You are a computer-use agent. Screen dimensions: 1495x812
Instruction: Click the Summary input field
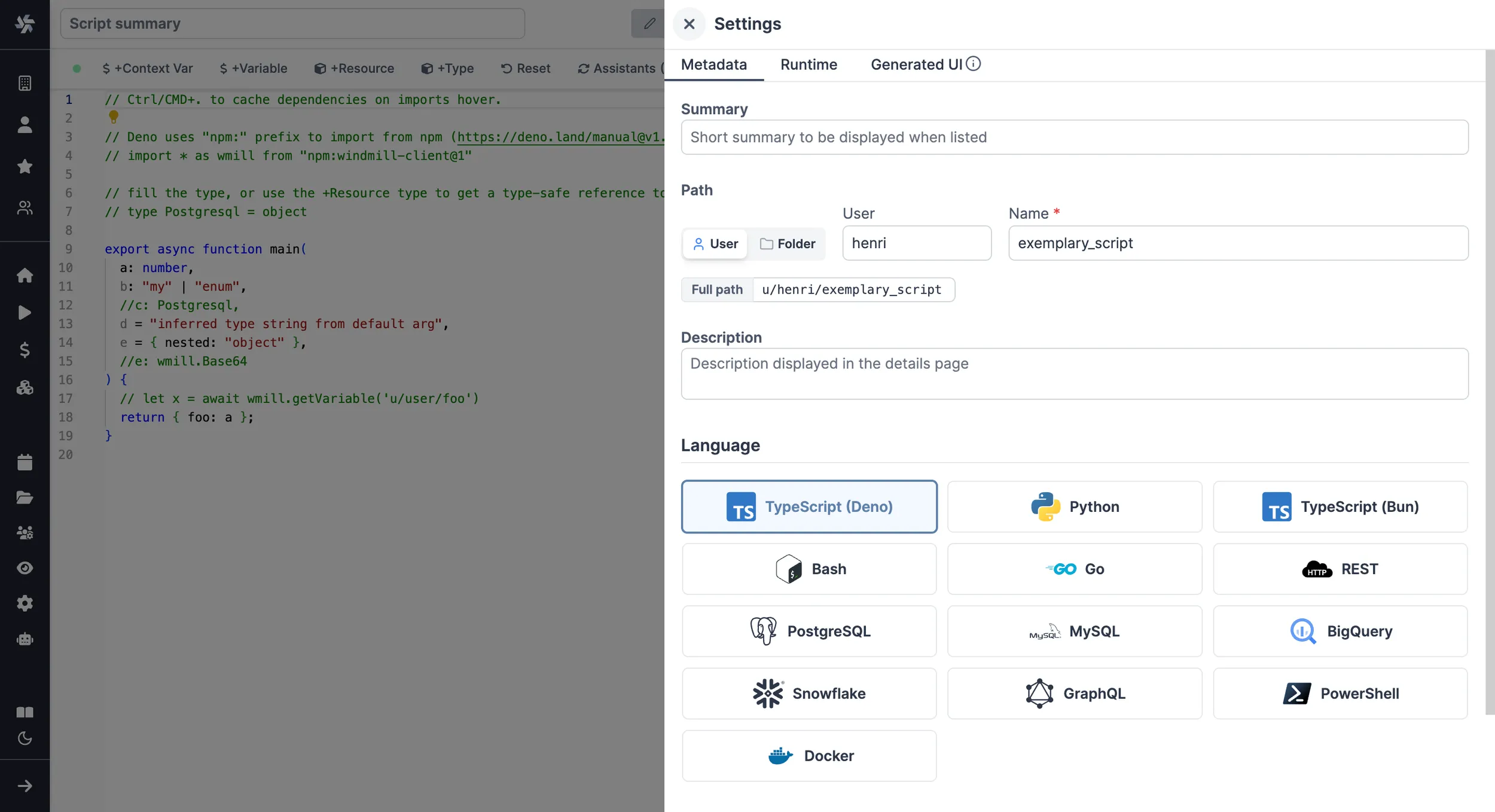[1074, 137]
